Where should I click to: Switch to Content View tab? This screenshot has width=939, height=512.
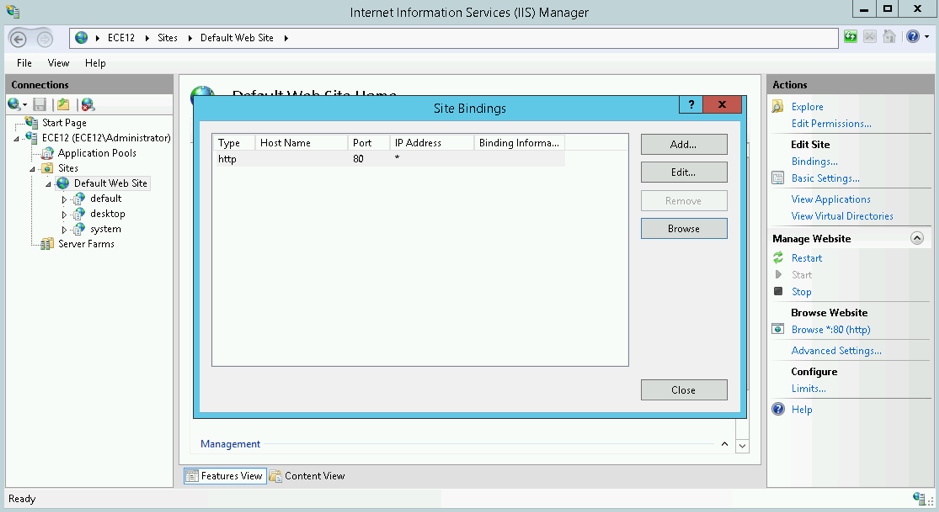click(307, 475)
